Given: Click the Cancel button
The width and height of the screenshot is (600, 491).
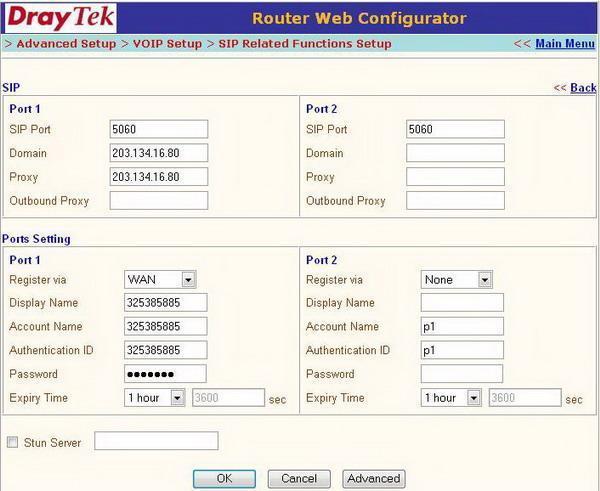Looking at the screenshot, I should click(299, 479).
